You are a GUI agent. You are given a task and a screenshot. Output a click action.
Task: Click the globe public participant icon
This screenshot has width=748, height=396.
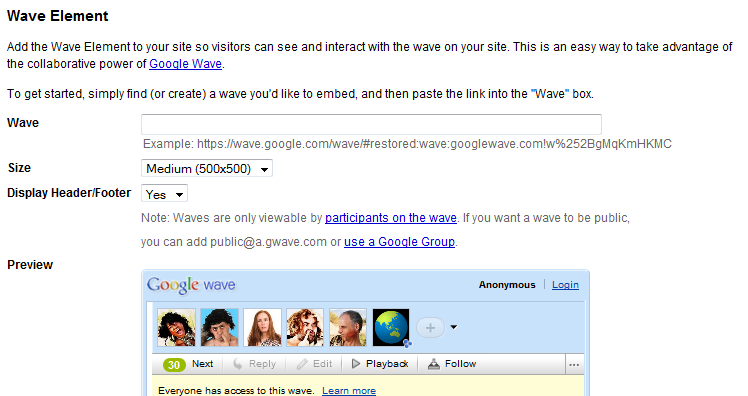click(x=391, y=327)
